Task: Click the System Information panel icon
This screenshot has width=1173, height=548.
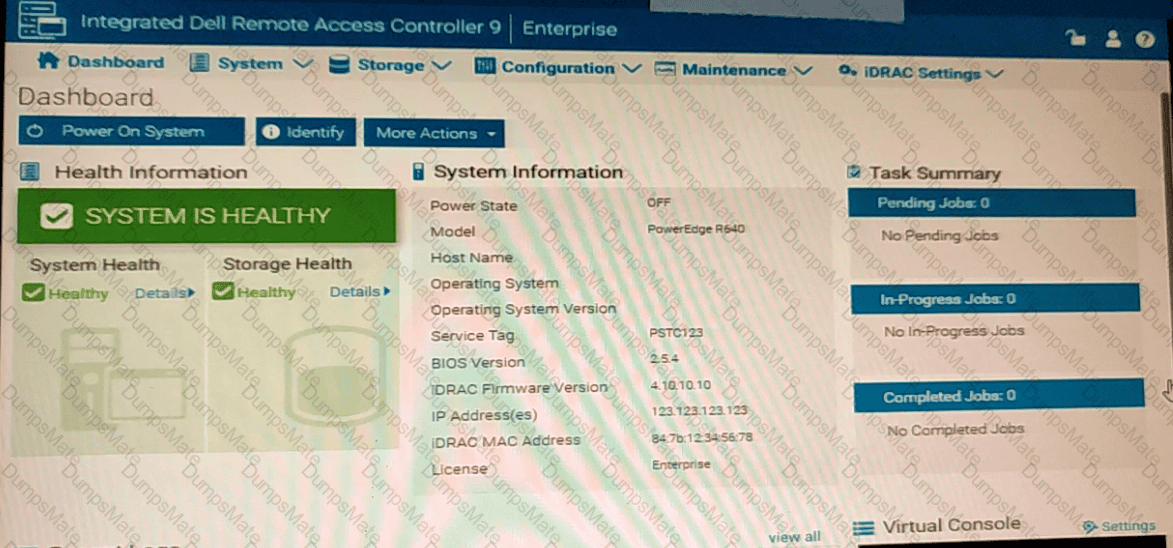Action: (x=418, y=172)
